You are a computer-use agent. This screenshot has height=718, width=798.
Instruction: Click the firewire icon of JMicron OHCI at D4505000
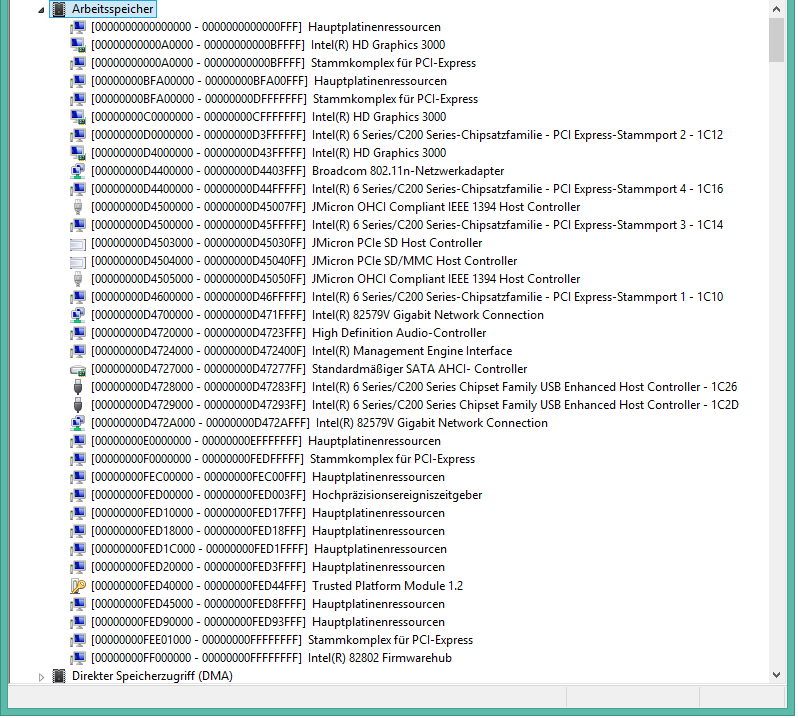coord(78,279)
